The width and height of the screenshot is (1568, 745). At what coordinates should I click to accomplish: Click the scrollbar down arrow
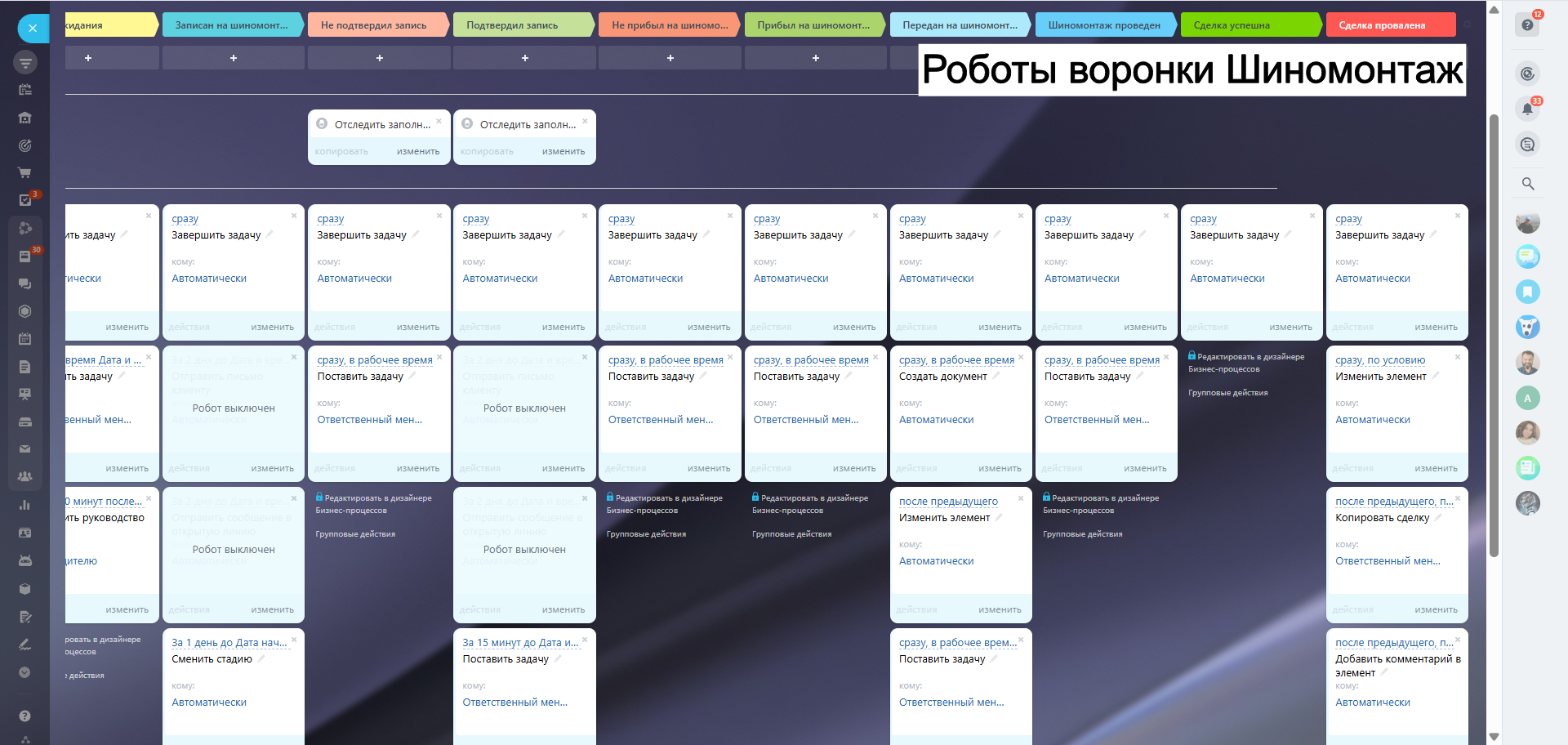(x=1494, y=737)
